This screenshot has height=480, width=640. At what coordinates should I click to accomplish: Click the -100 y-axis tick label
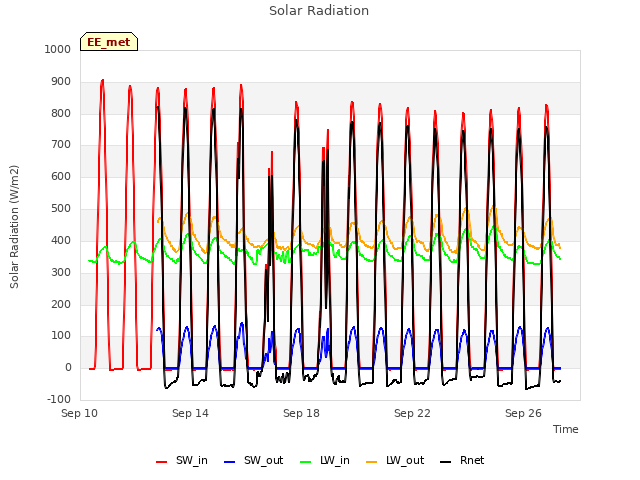coord(59,399)
